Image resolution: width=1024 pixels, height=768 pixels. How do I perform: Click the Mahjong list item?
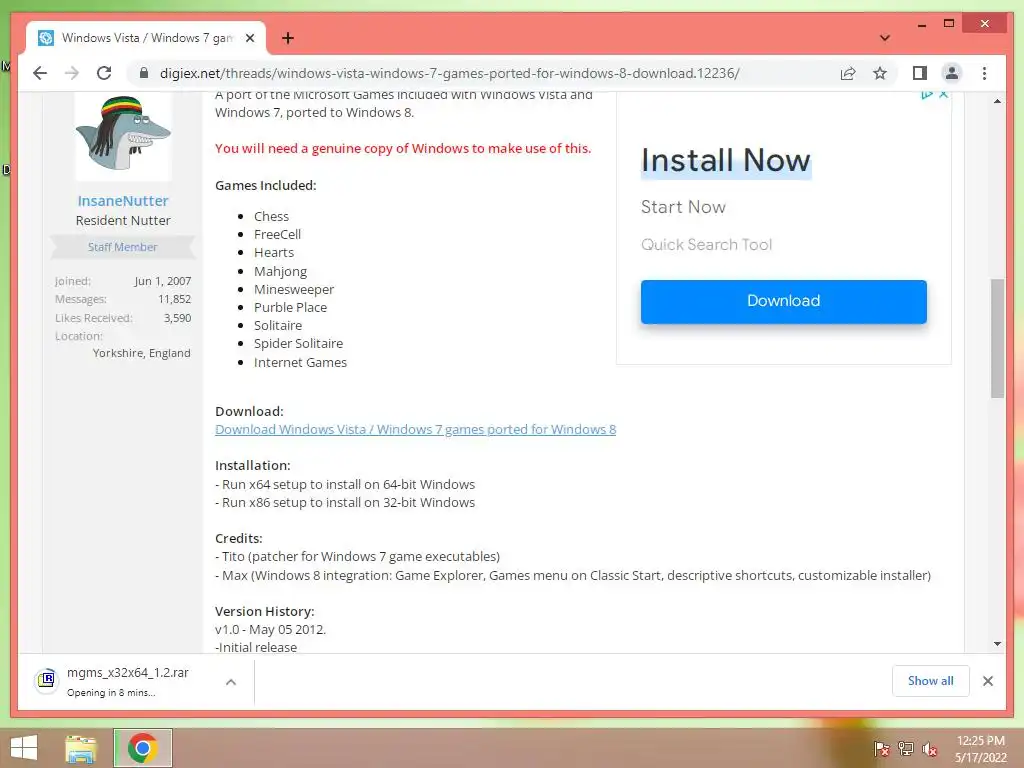[280, 271]
